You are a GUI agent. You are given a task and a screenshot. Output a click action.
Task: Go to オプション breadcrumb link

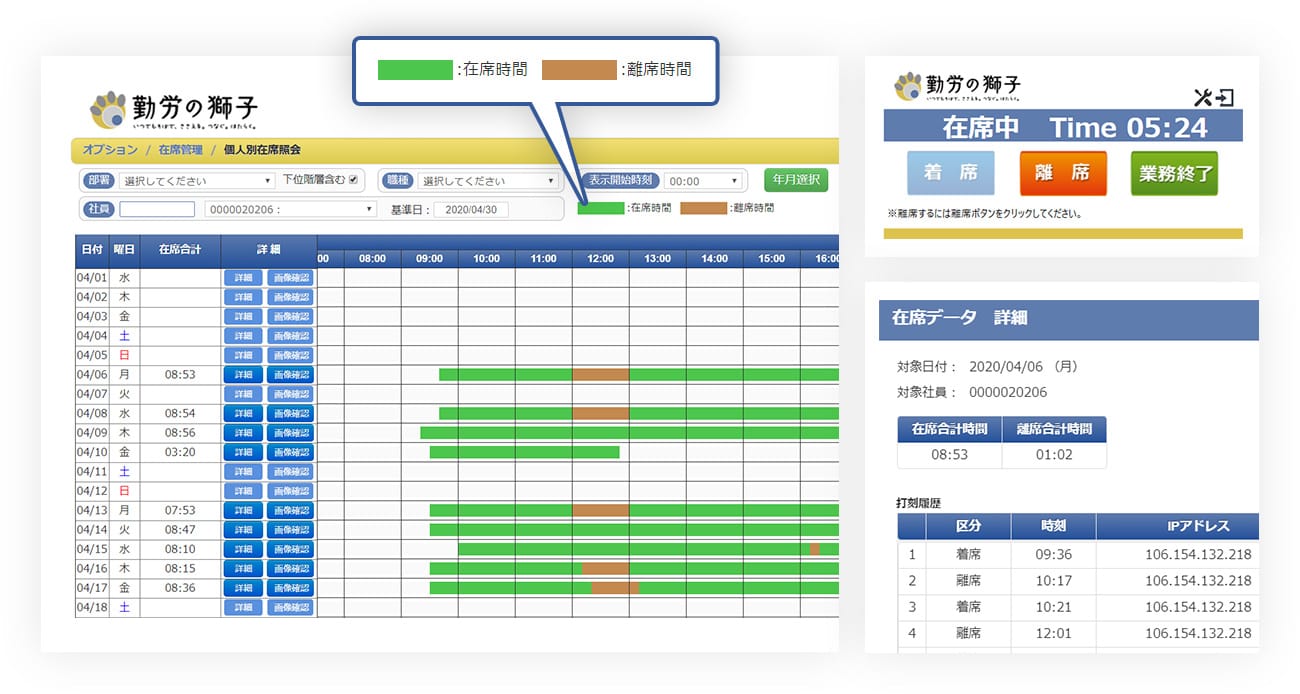(x=110, y=150)
